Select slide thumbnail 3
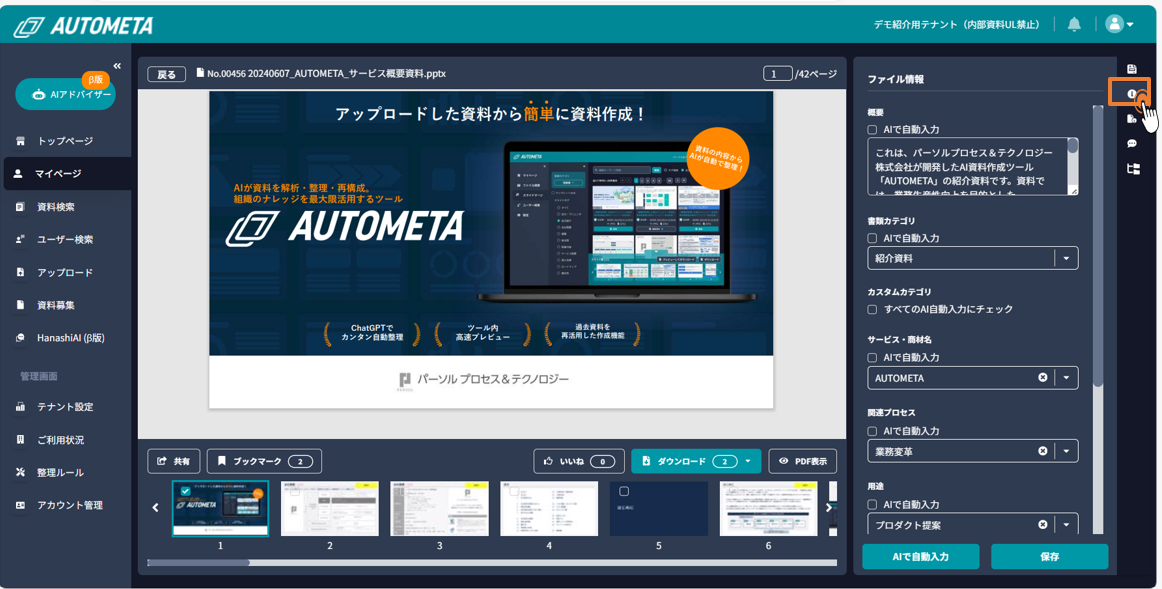This screenshot has height=589, width=1162. pyautogui.click(x=439, y=508)
